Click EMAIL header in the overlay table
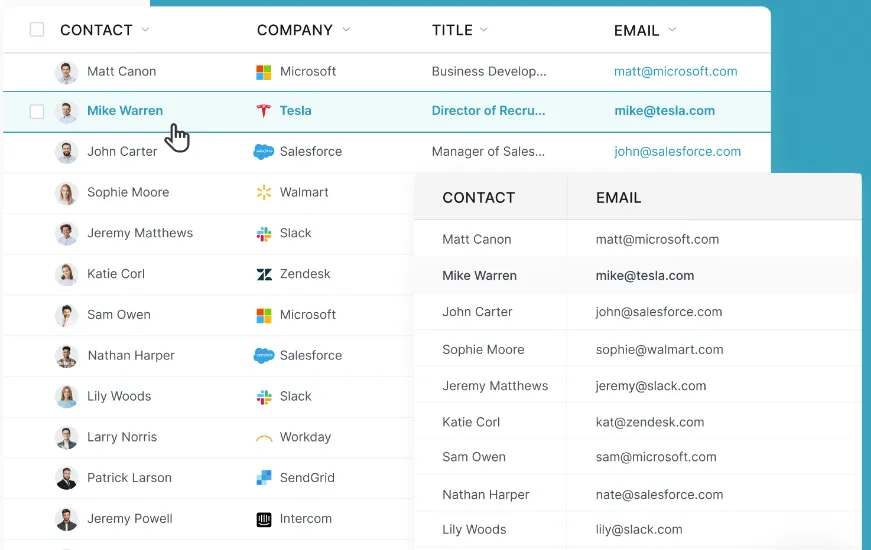 coord(618,198)
